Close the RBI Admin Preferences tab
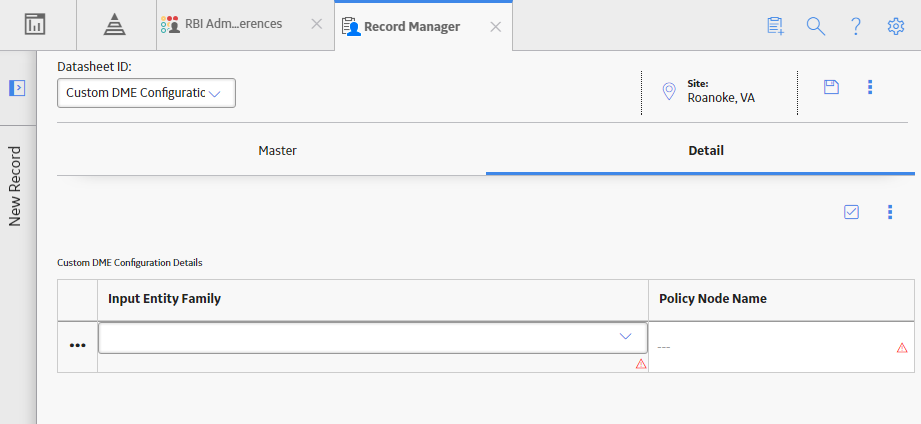This screenshot has width=921, height=424. coord(317,24)
